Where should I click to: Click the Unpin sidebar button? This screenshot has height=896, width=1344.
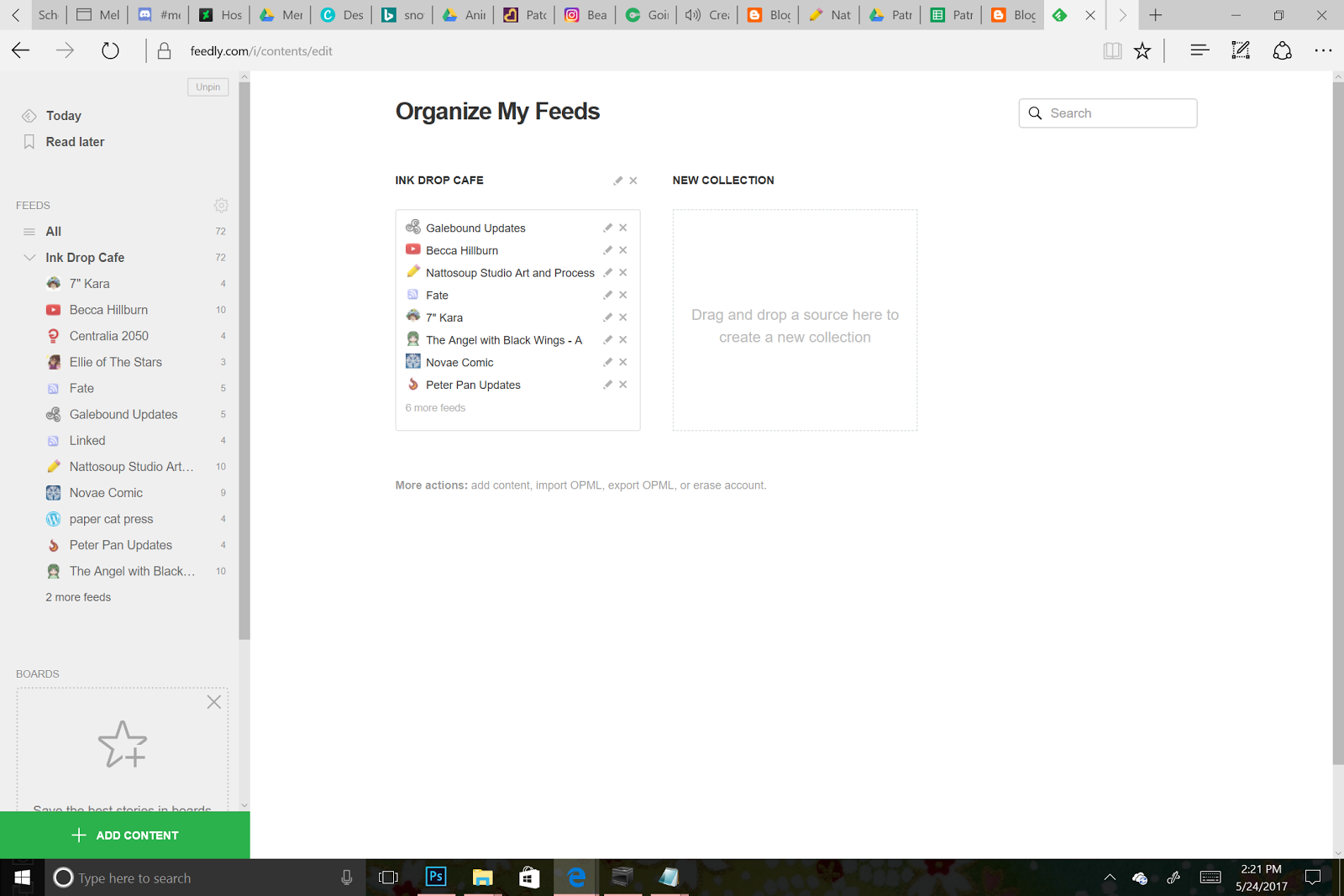[208, 87]
